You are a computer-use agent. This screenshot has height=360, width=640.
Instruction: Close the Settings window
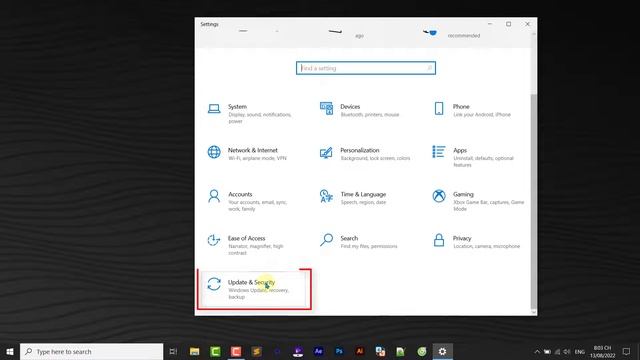(527, 24)
